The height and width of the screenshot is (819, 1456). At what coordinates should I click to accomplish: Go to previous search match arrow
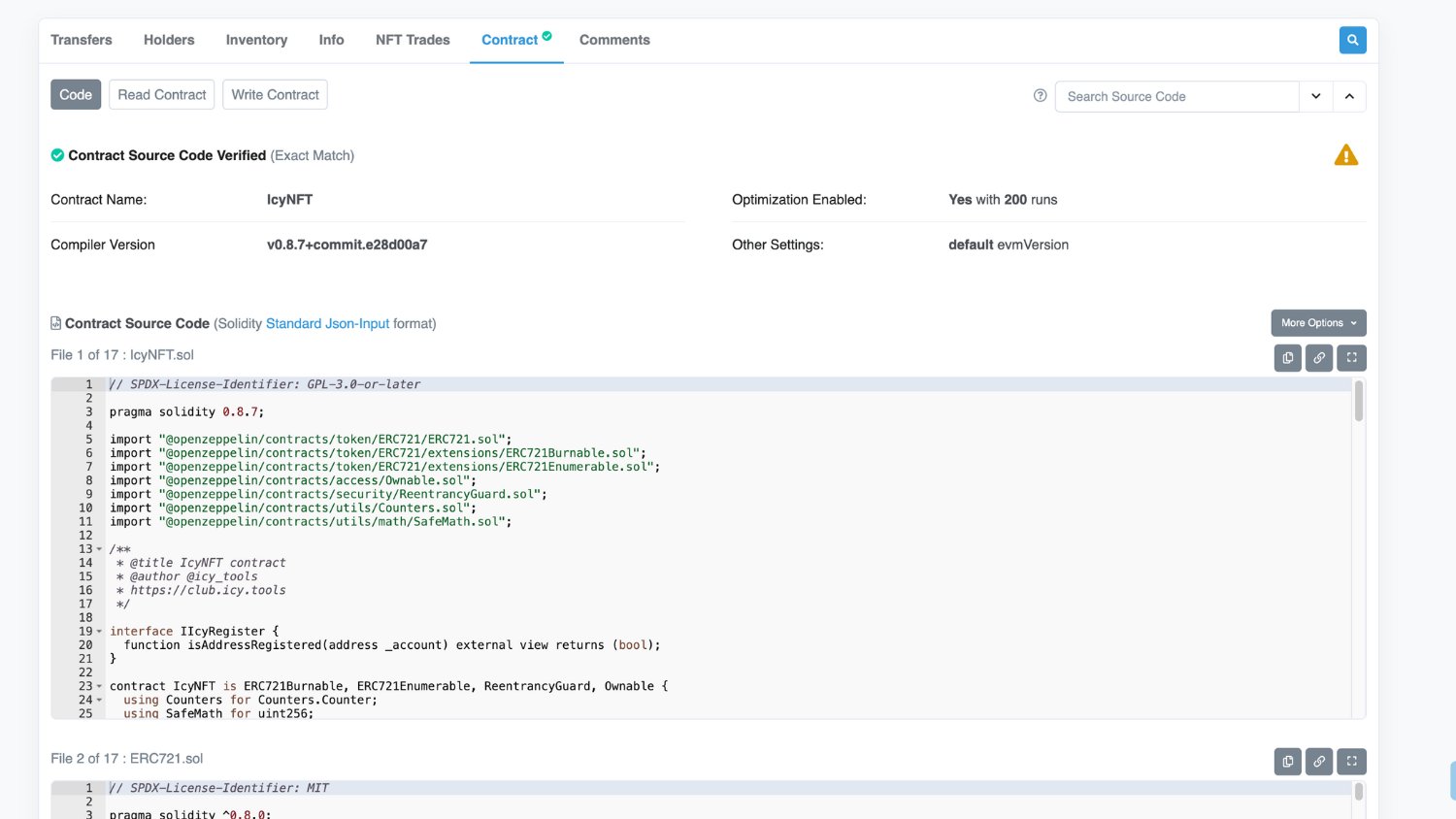pos(1349,96)
